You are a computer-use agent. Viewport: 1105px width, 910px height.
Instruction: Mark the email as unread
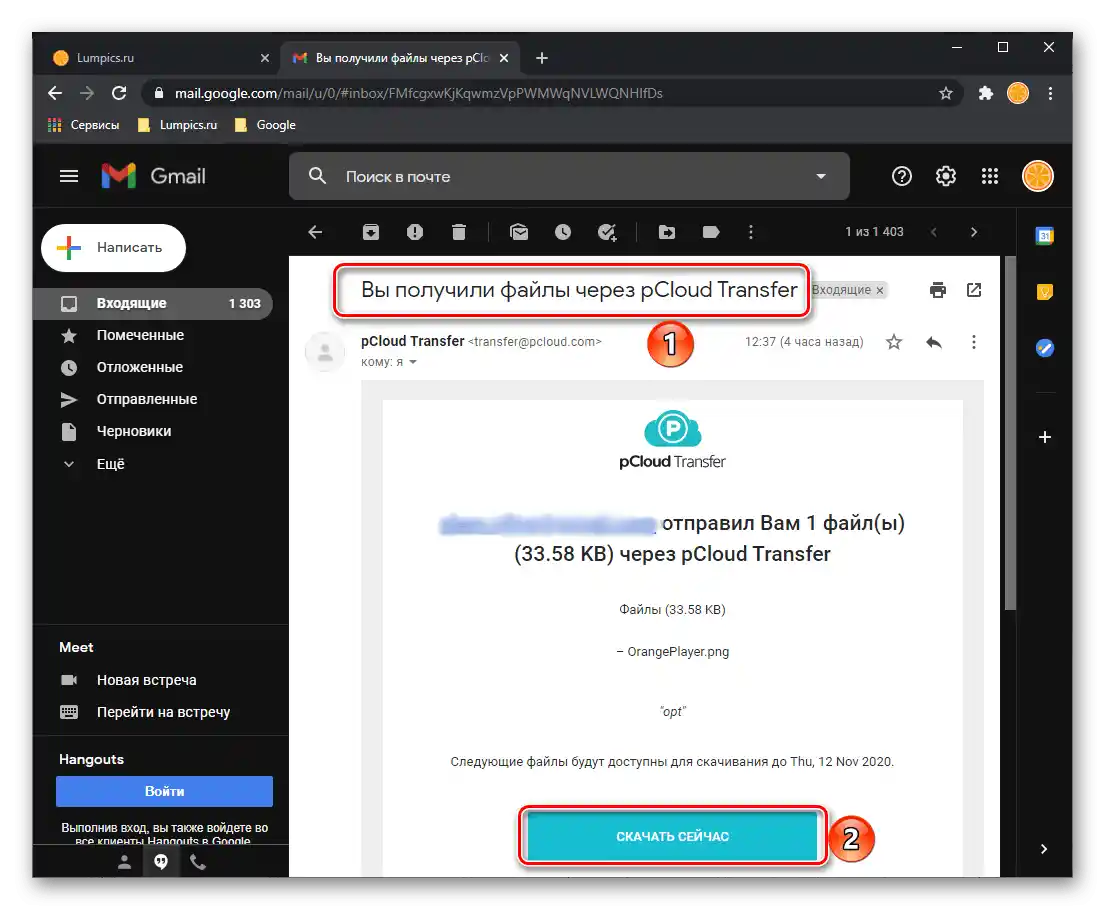coord(519,232)
